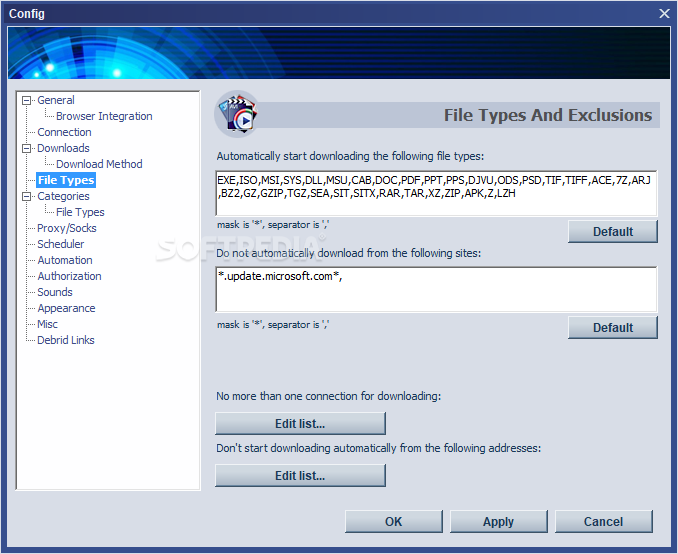
Task: Open Connection settings
Action: tap(64, 132)
